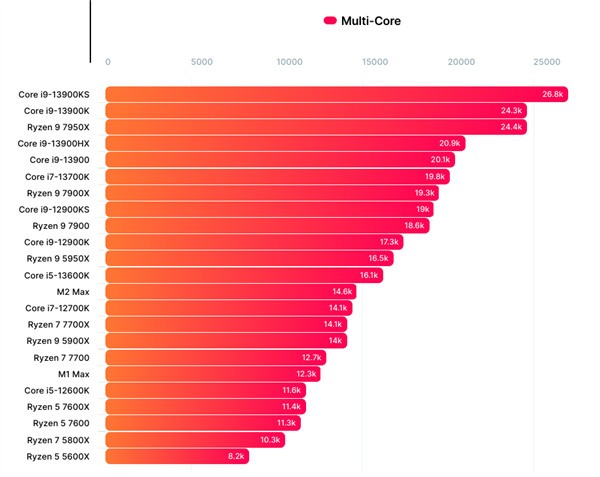Select the Ryzen 9 5950X bar

249,259
